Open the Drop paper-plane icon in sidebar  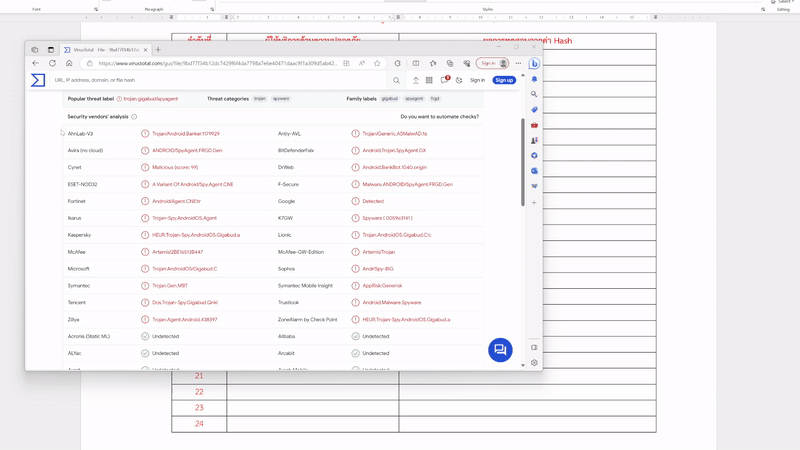[x=534, y=186]
